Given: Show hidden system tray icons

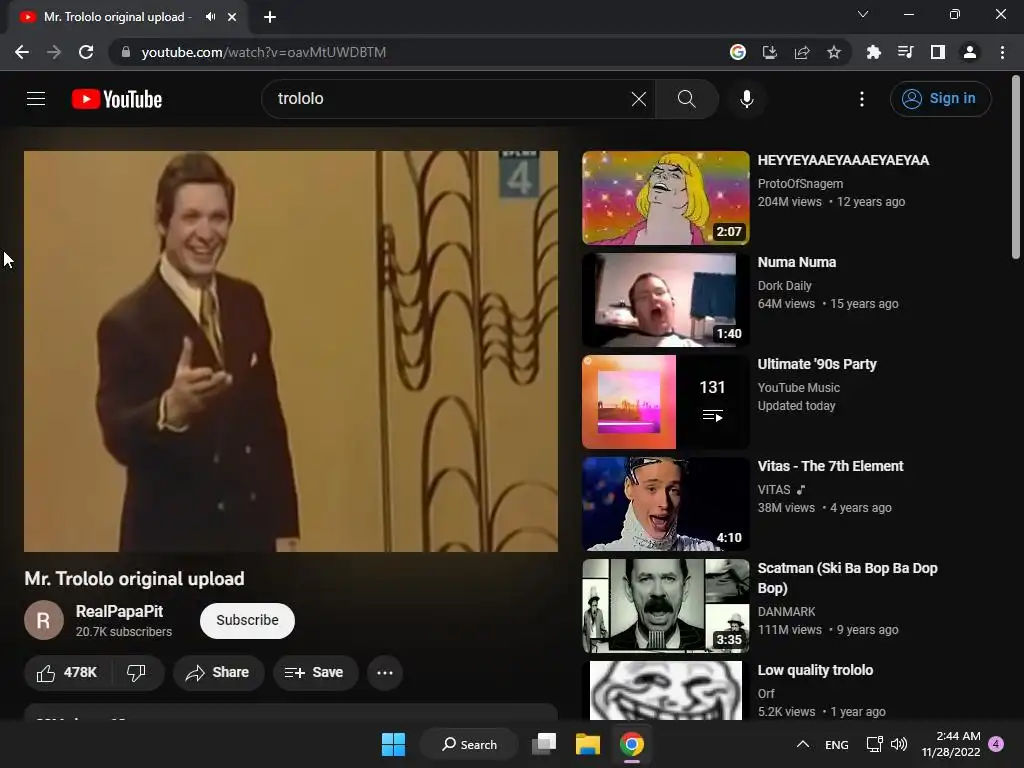Looking at the screenshot, I should (803, 744).
